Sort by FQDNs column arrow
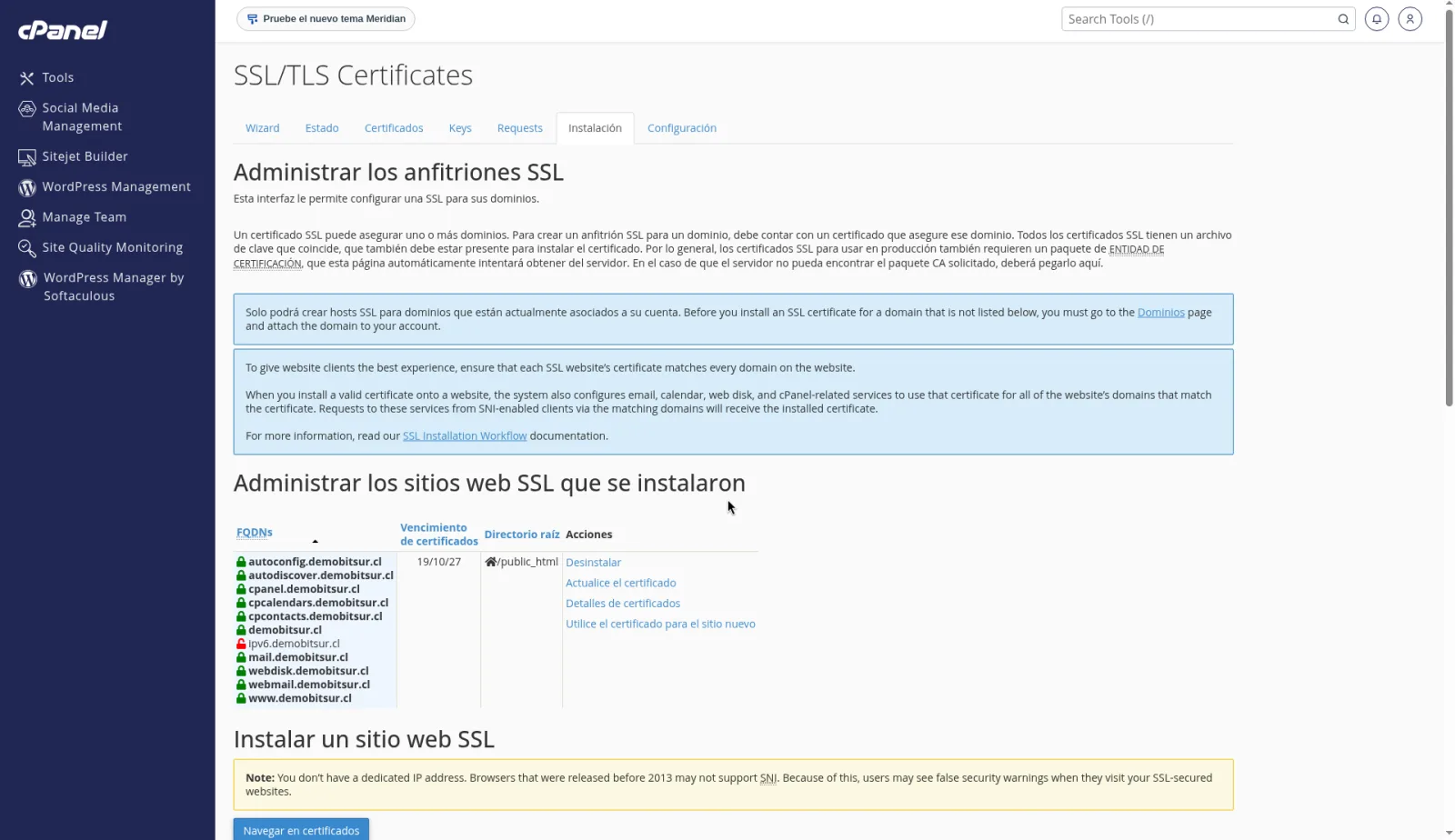 pyautogui.click(x=315, y=542)
